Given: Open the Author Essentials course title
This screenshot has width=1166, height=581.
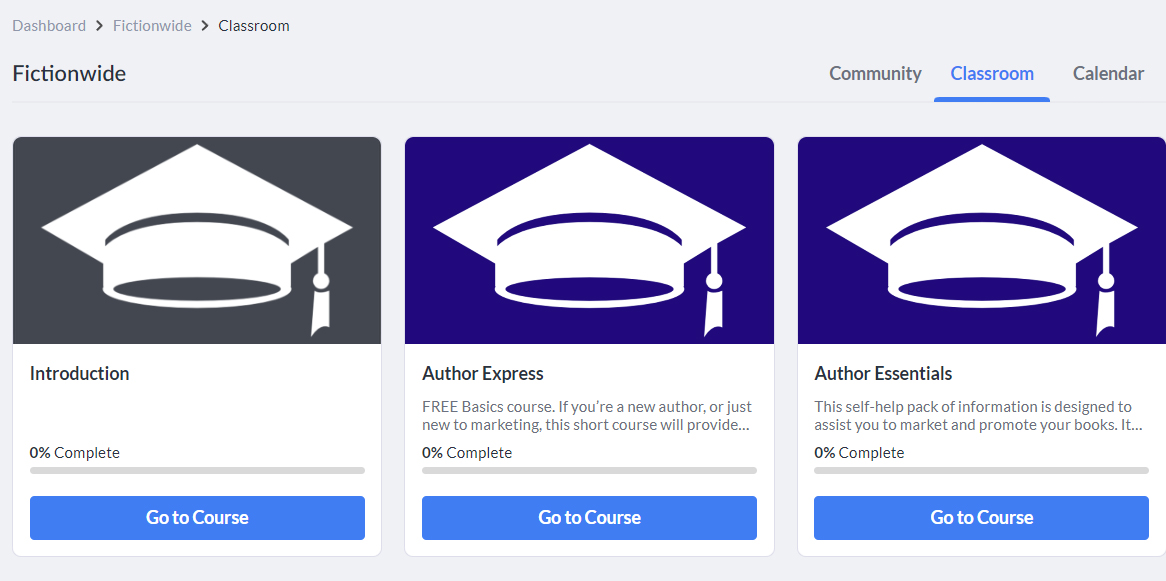Looking at the screenshot, I should point(883,373).
